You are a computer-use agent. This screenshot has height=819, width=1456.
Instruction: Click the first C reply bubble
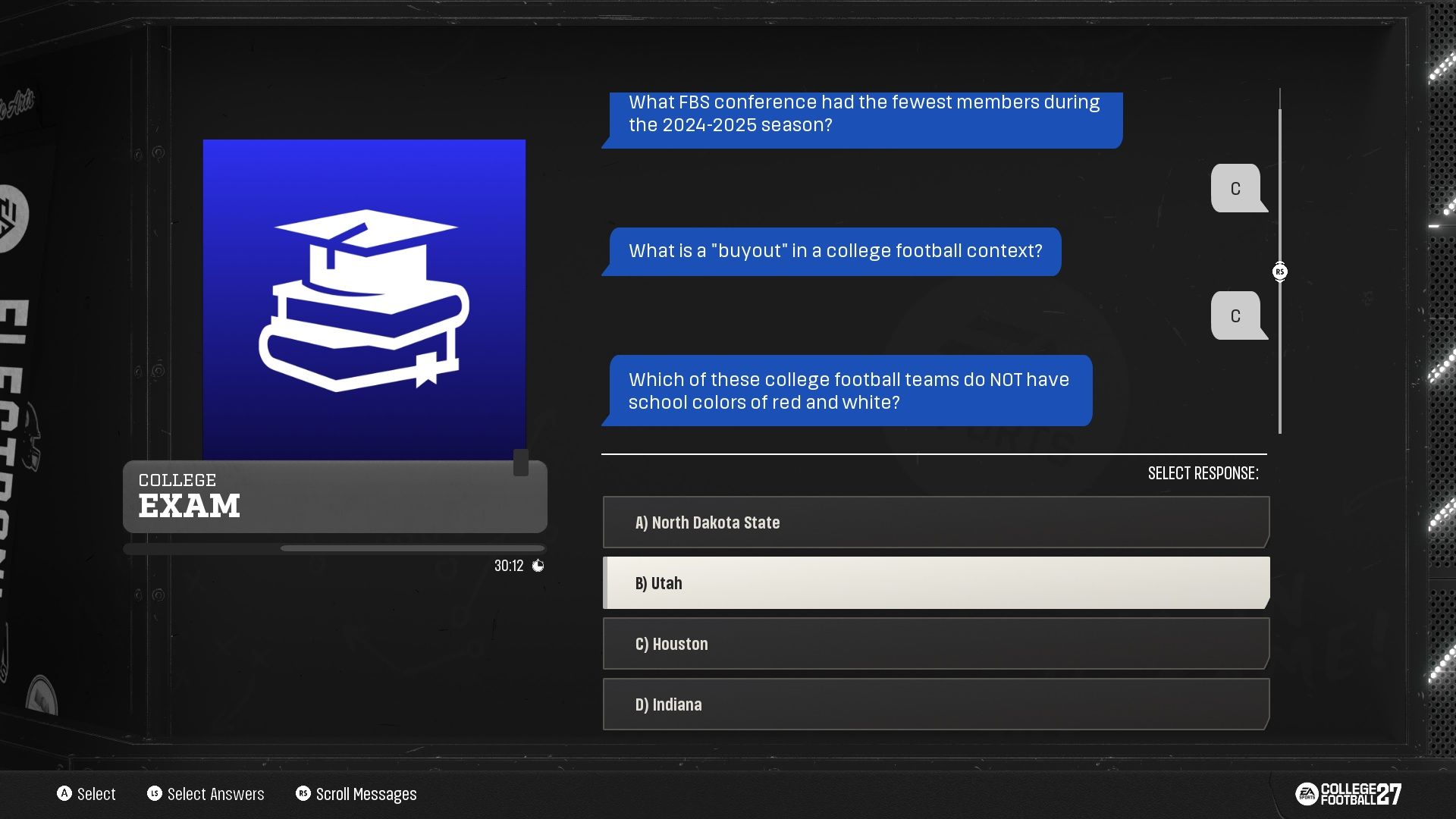[x=1239, y=188]
